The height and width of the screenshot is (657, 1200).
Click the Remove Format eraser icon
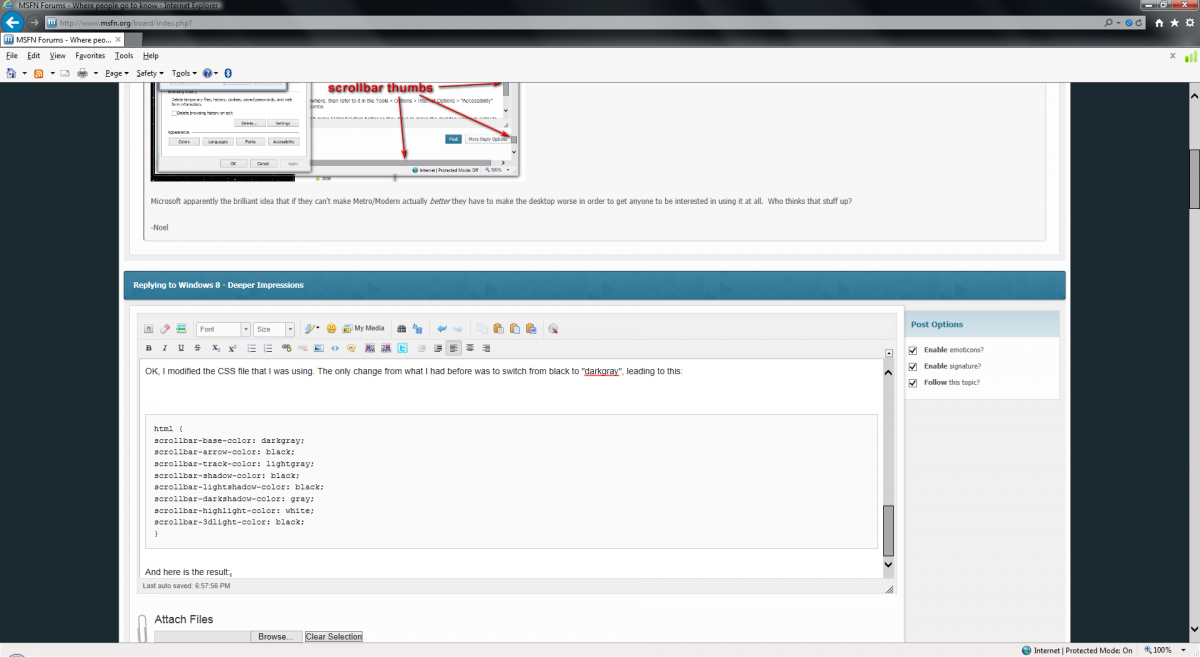(x=165, y=328)
